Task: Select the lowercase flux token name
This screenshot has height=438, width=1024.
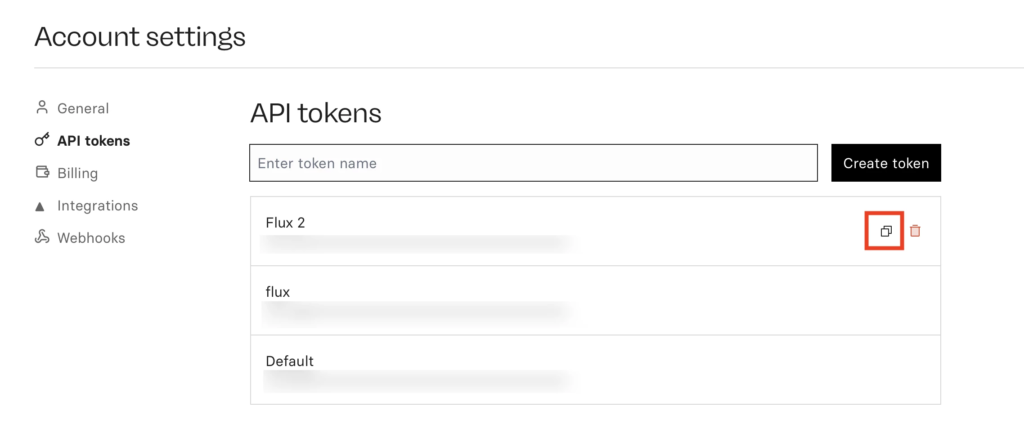Action: click(277, 292)
